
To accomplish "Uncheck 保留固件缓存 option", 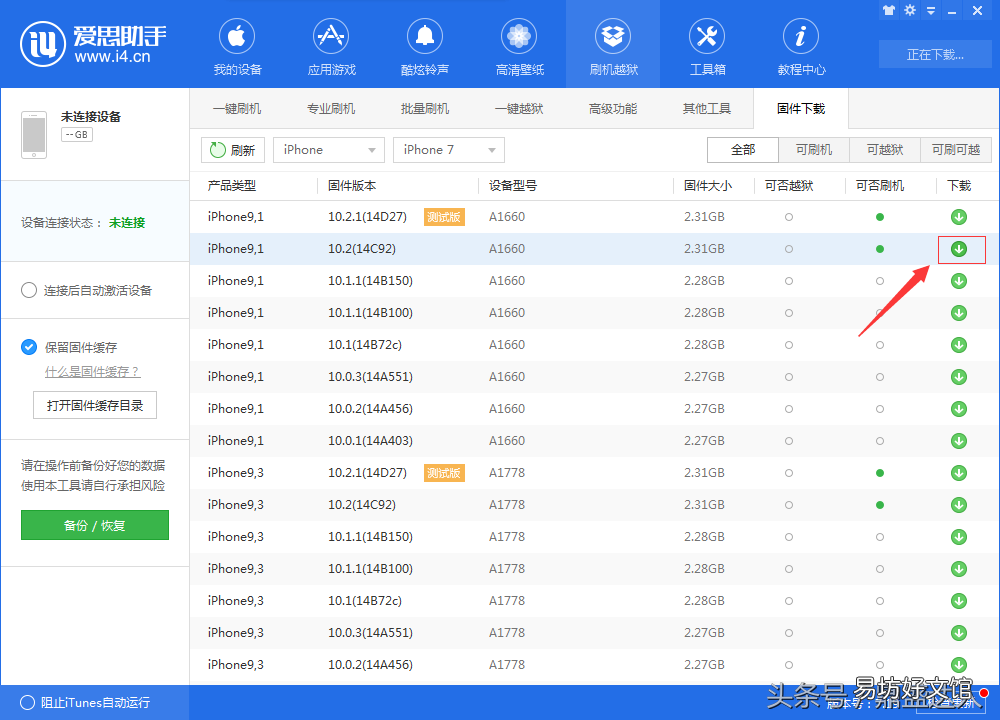I will tap(29, 347).
